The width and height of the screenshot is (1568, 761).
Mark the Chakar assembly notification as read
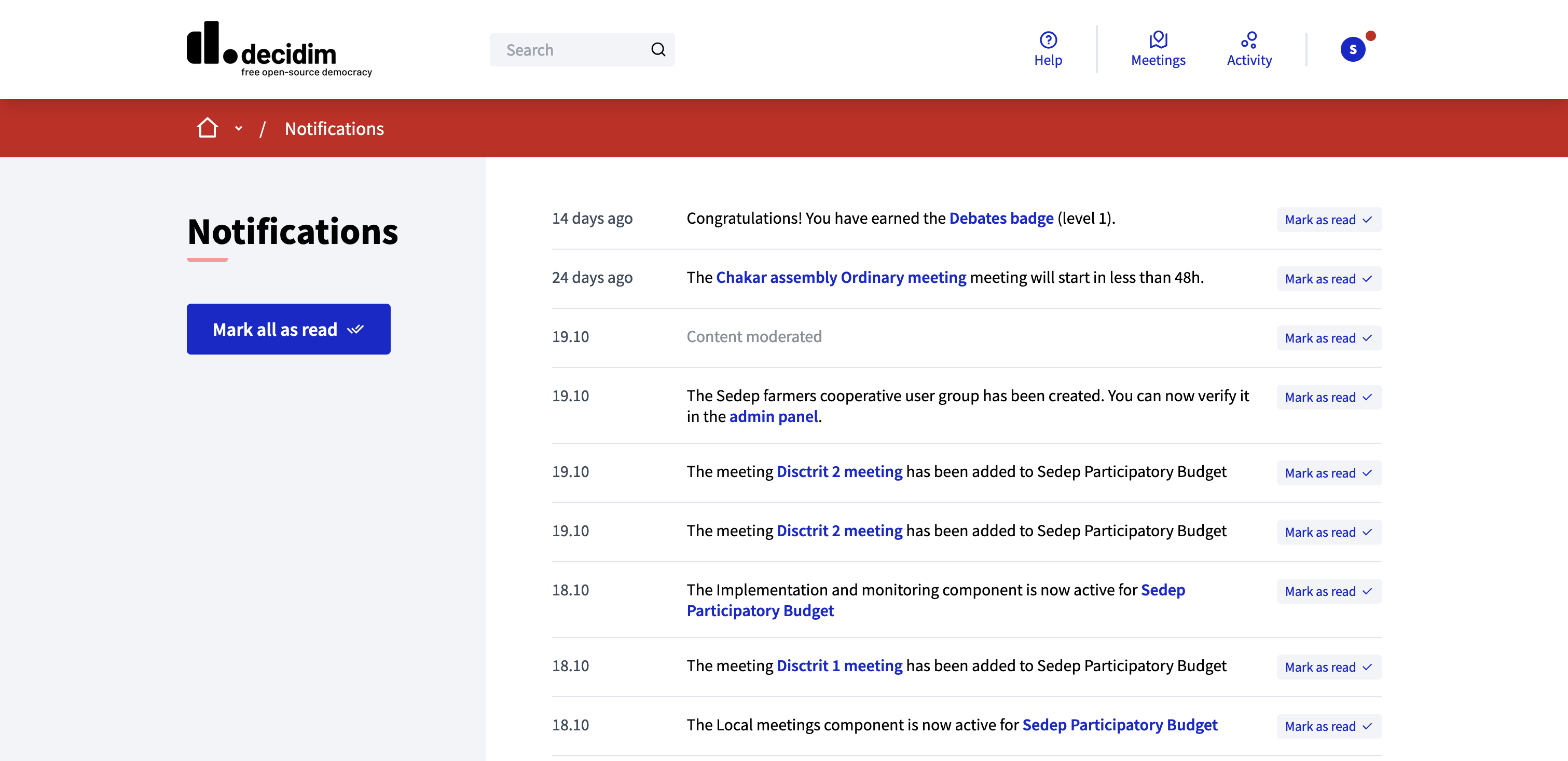[1329, 279]
